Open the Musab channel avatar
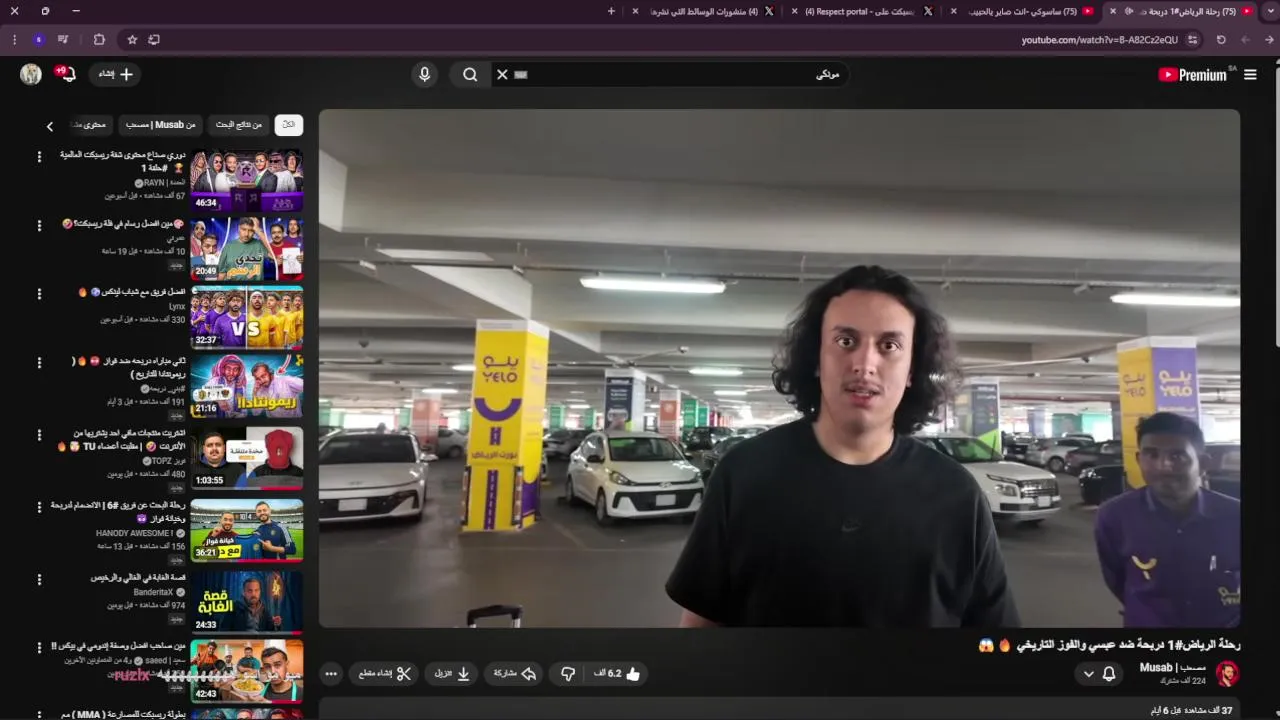The image size is (1280, 720). tap(1227, 673)
